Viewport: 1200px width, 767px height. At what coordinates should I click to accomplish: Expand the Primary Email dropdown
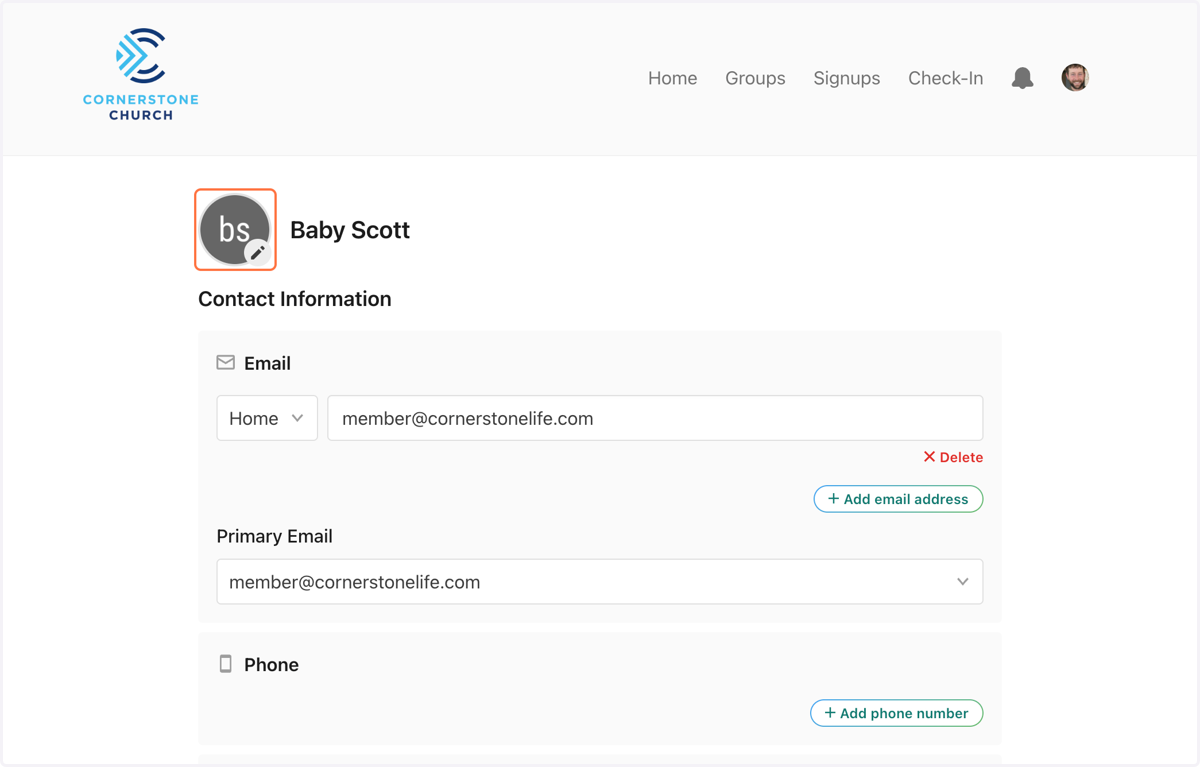600,582
